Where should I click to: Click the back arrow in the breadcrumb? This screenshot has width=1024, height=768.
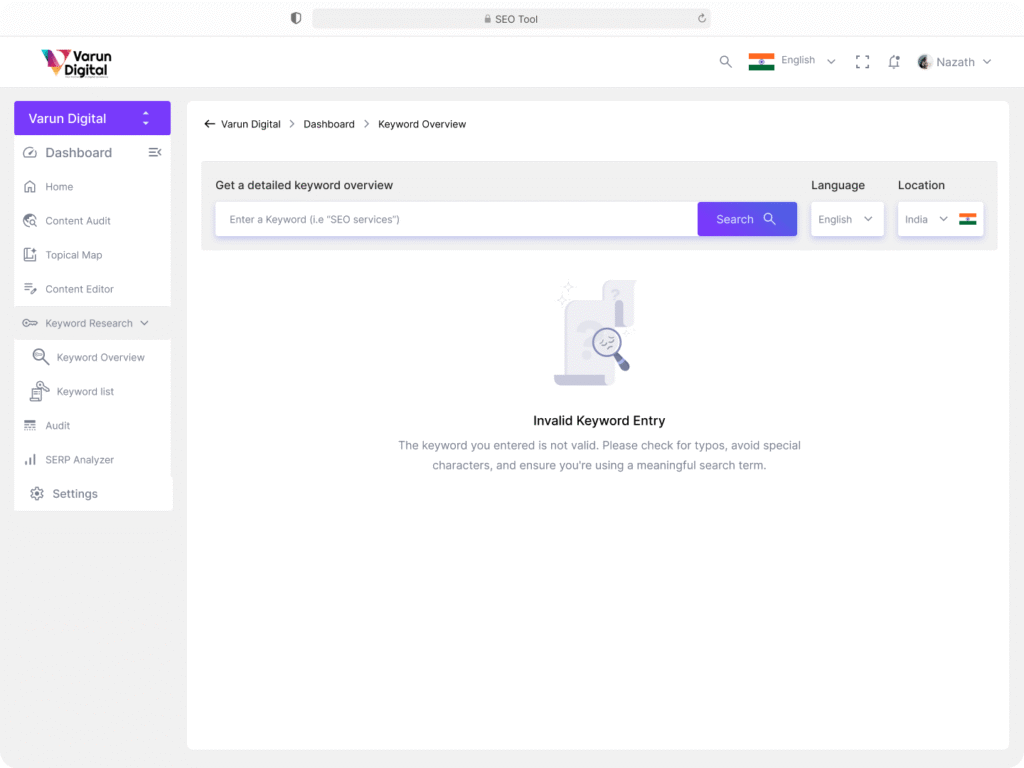209,124
